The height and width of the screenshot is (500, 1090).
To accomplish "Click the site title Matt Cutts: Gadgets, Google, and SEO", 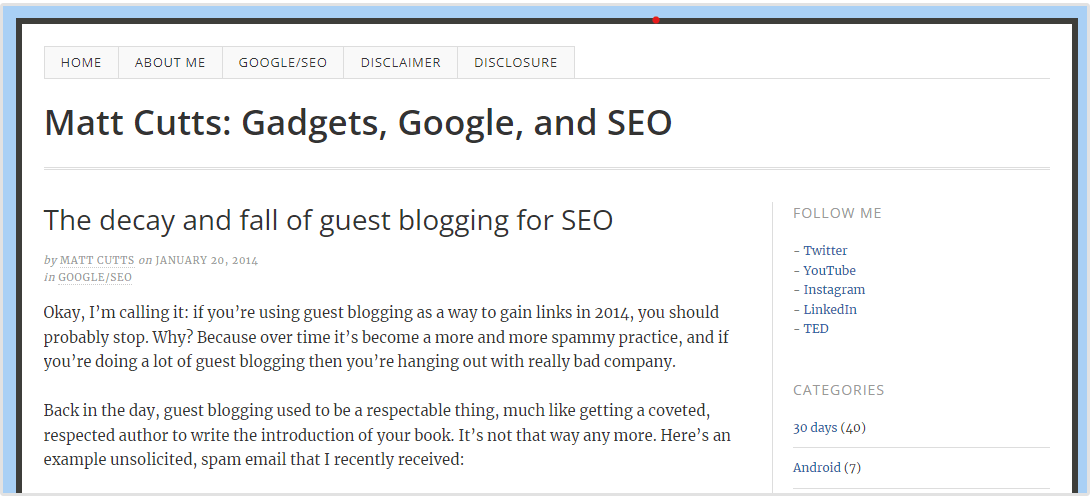I will point(358,123).
